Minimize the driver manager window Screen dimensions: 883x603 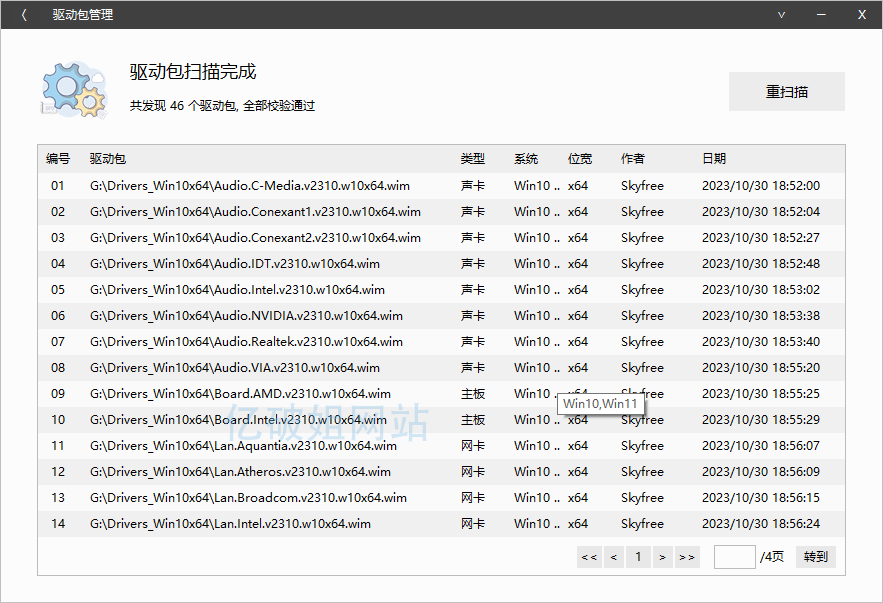click(x=821, y=15)
